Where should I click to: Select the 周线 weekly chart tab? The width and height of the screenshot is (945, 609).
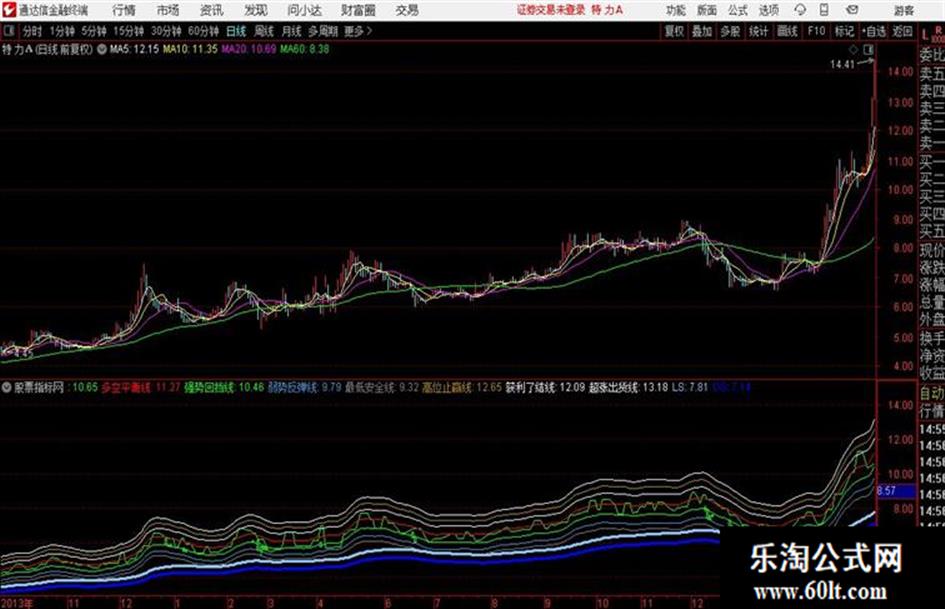(264, 31)
